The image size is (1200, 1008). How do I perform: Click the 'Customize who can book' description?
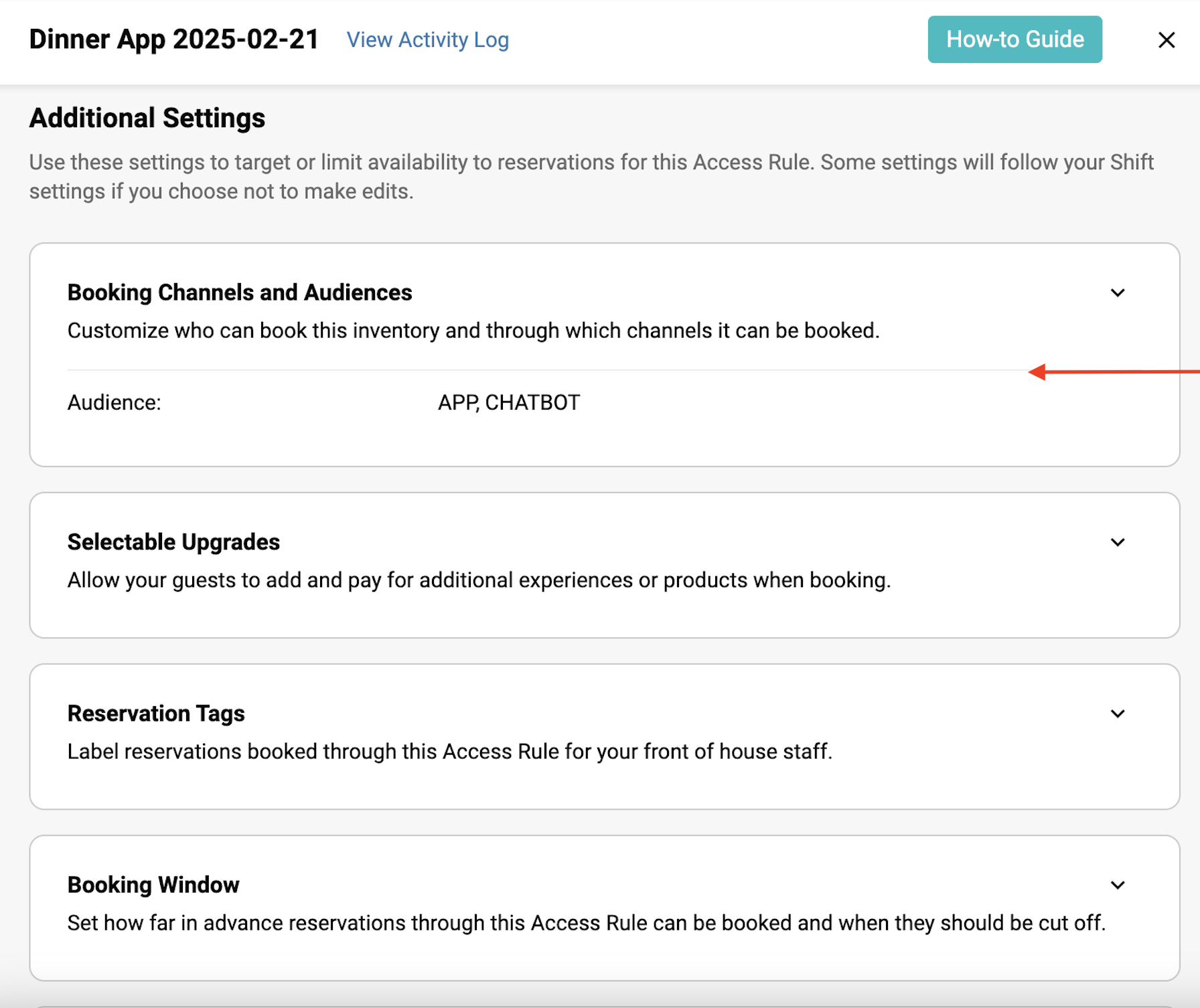point(473,331)
